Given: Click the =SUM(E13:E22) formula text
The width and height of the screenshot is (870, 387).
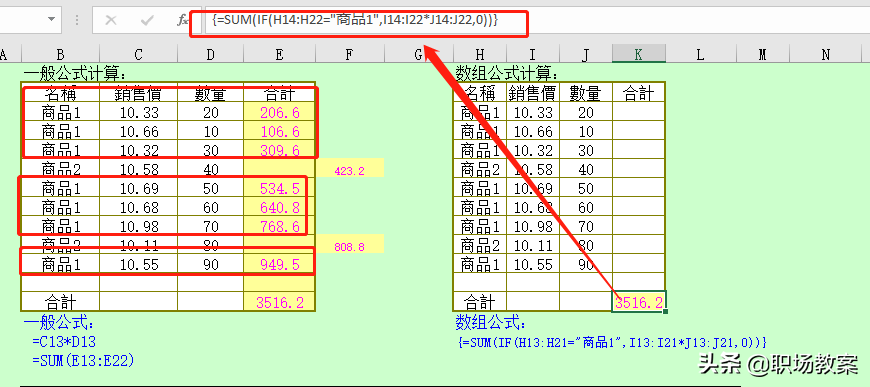Looking at the screenshot, I should 83,361.
